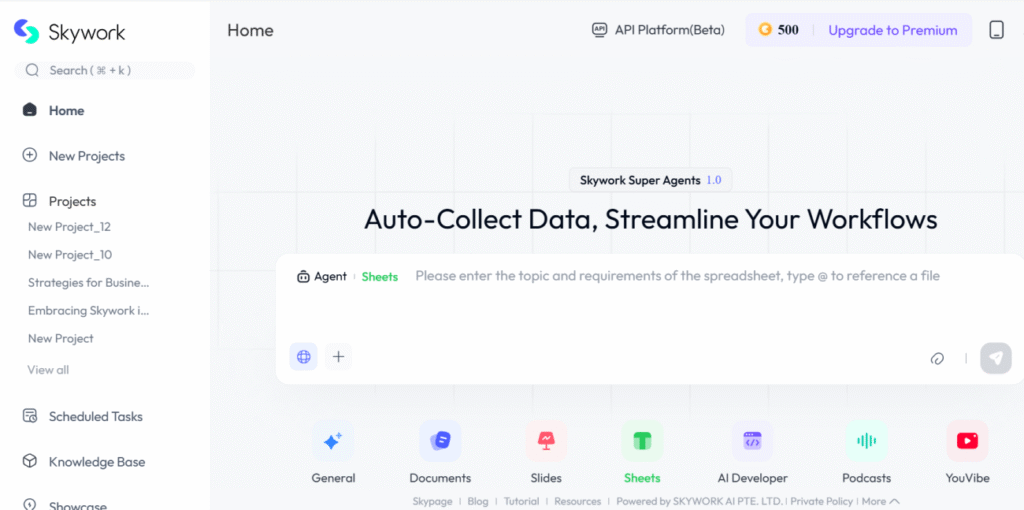Screen dimensions: 1024x510
Task: Open the Documents agent
Action: coord(440,441)
